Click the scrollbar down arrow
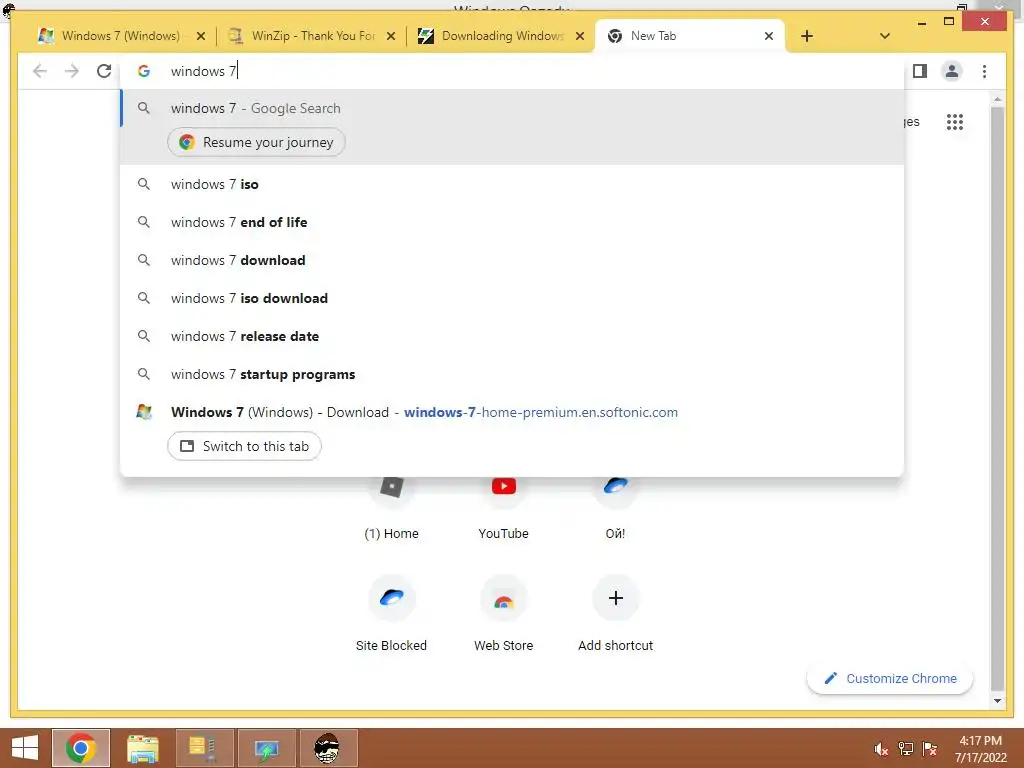The width and height of the screenshot is (1024, 768). point(997,701)
